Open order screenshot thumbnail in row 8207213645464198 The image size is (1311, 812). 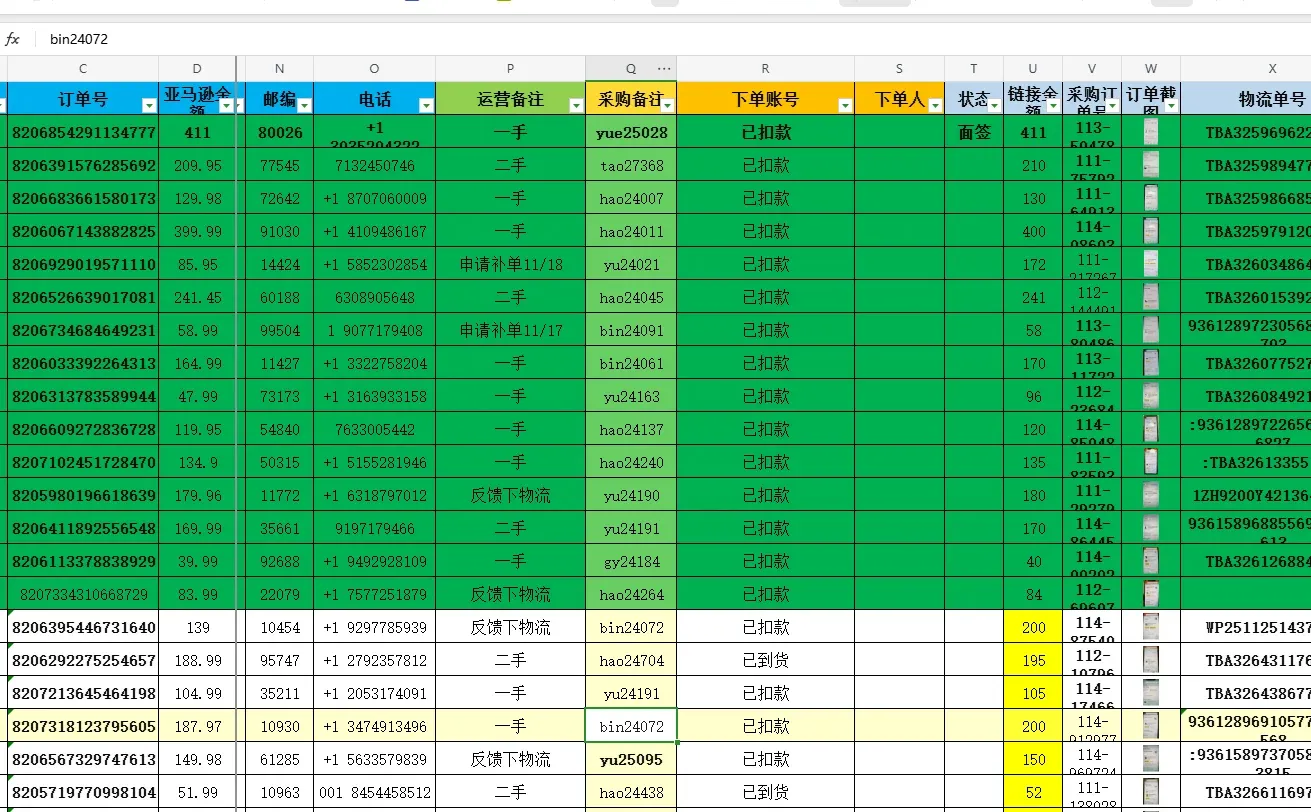click(1151, 693)
